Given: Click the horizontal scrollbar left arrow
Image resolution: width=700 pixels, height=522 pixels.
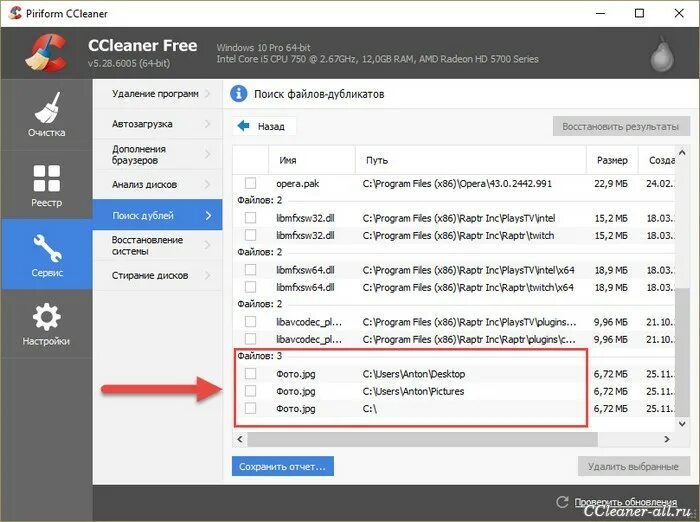Looking at the screenshot, I should point(240,439).
